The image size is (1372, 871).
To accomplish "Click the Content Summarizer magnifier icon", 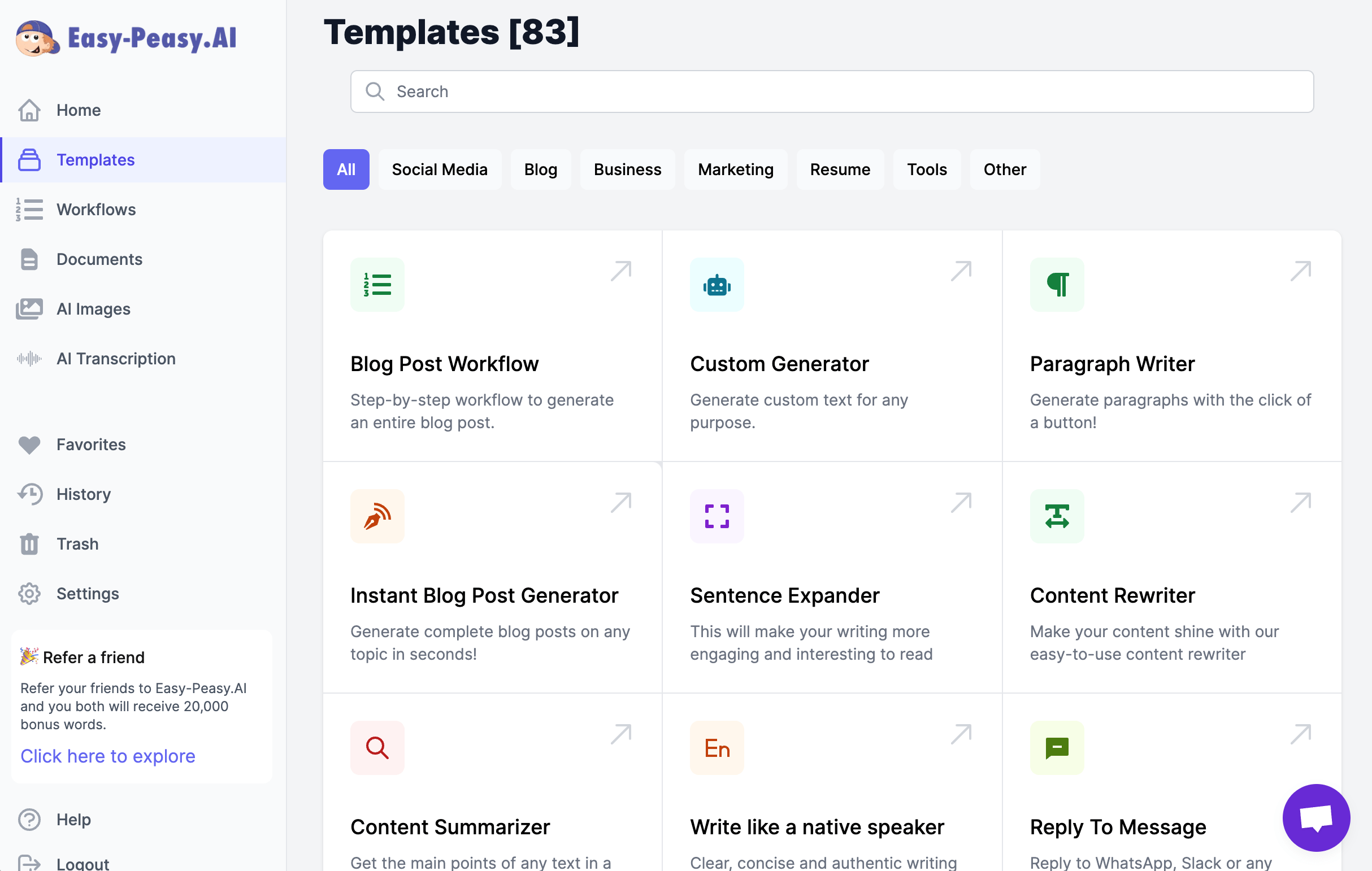I will click(377, 747).
